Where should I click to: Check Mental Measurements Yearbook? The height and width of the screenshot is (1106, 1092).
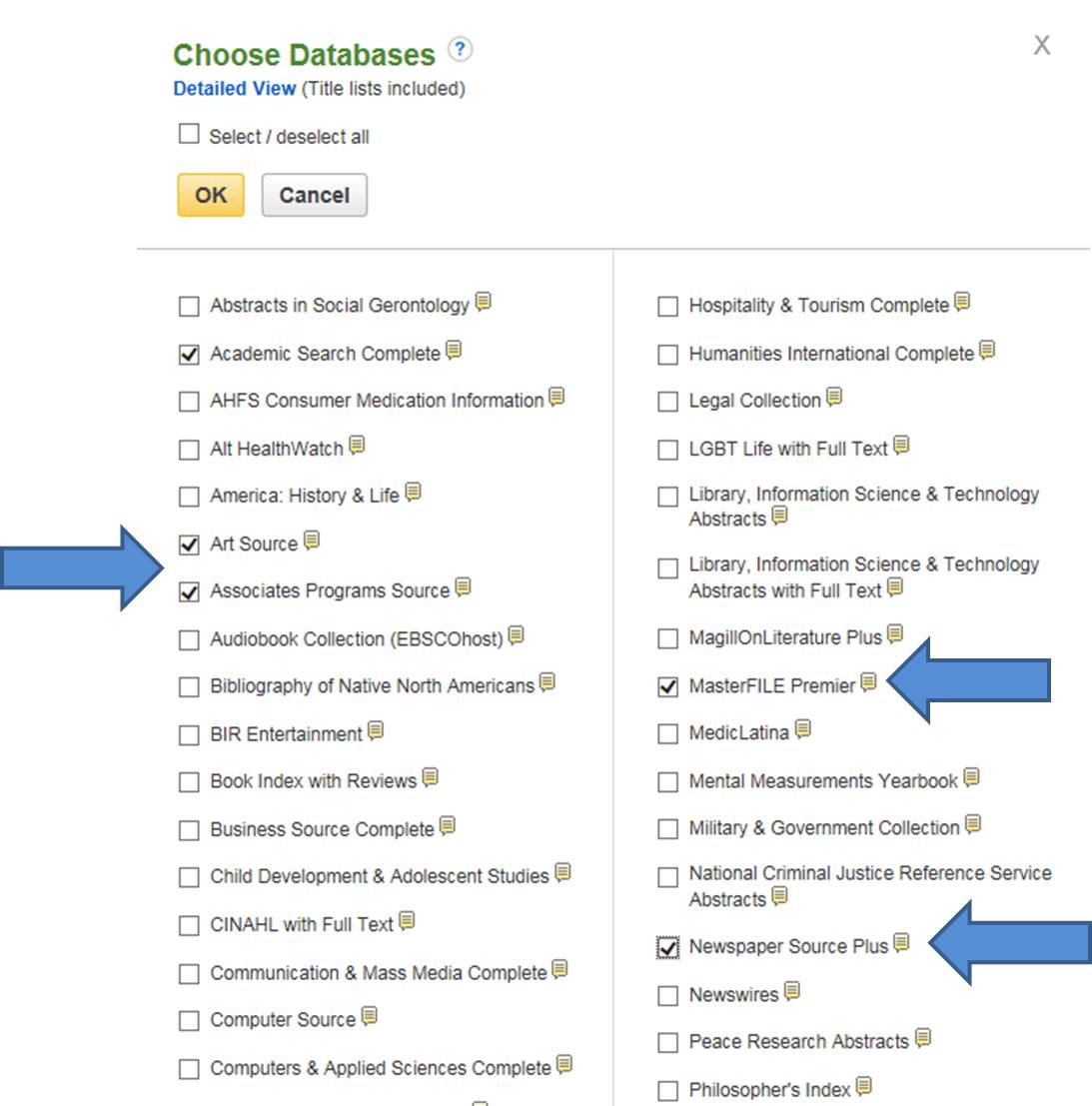tap(668, 781)
